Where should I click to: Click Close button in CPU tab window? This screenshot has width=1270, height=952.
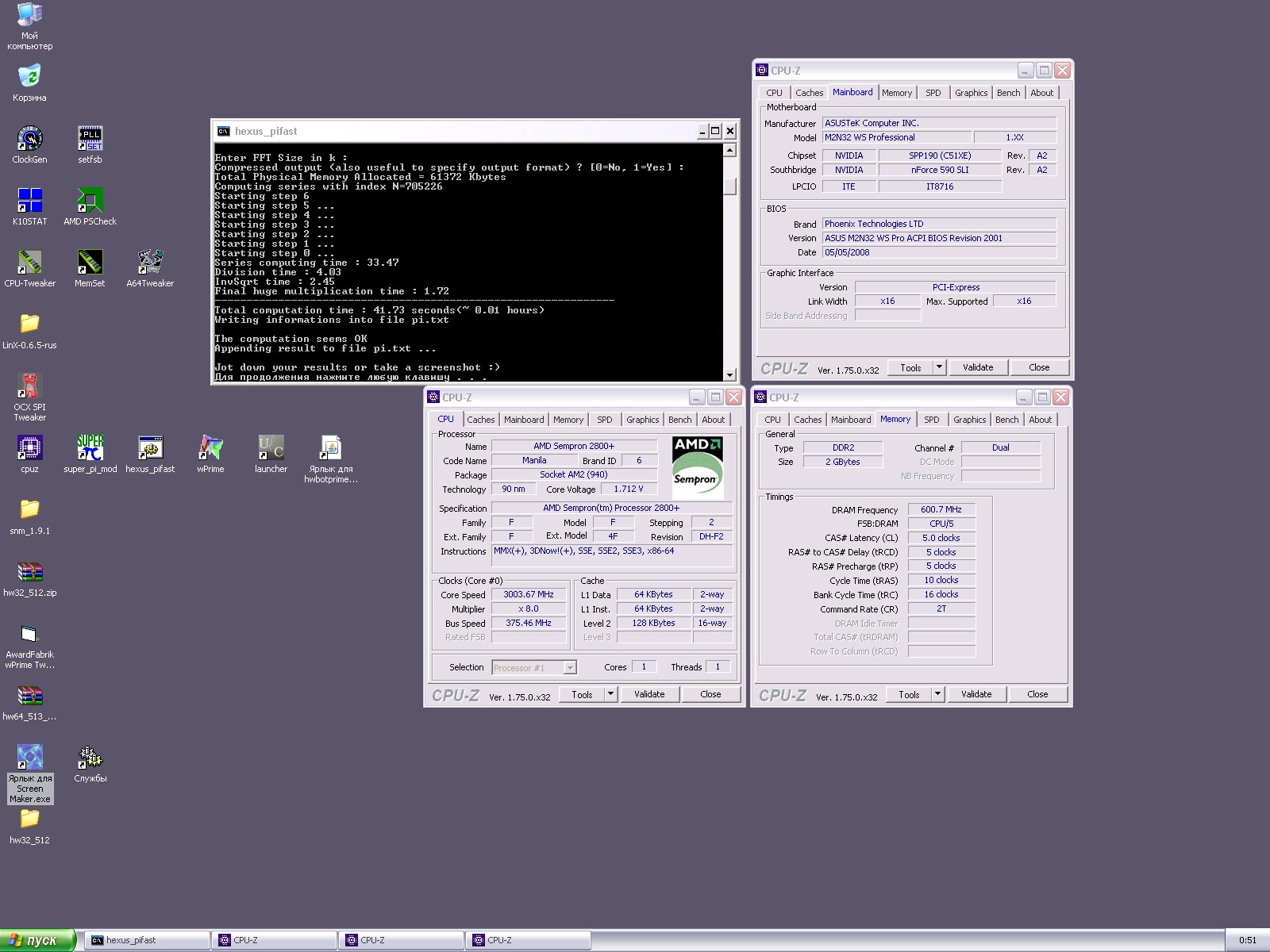710,694
